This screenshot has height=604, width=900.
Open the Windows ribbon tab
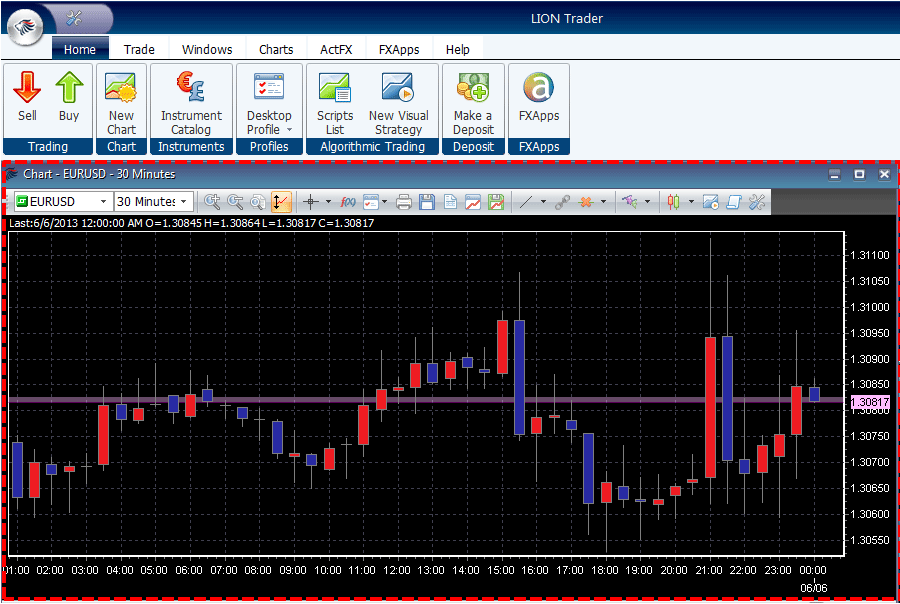click(207, 49)
